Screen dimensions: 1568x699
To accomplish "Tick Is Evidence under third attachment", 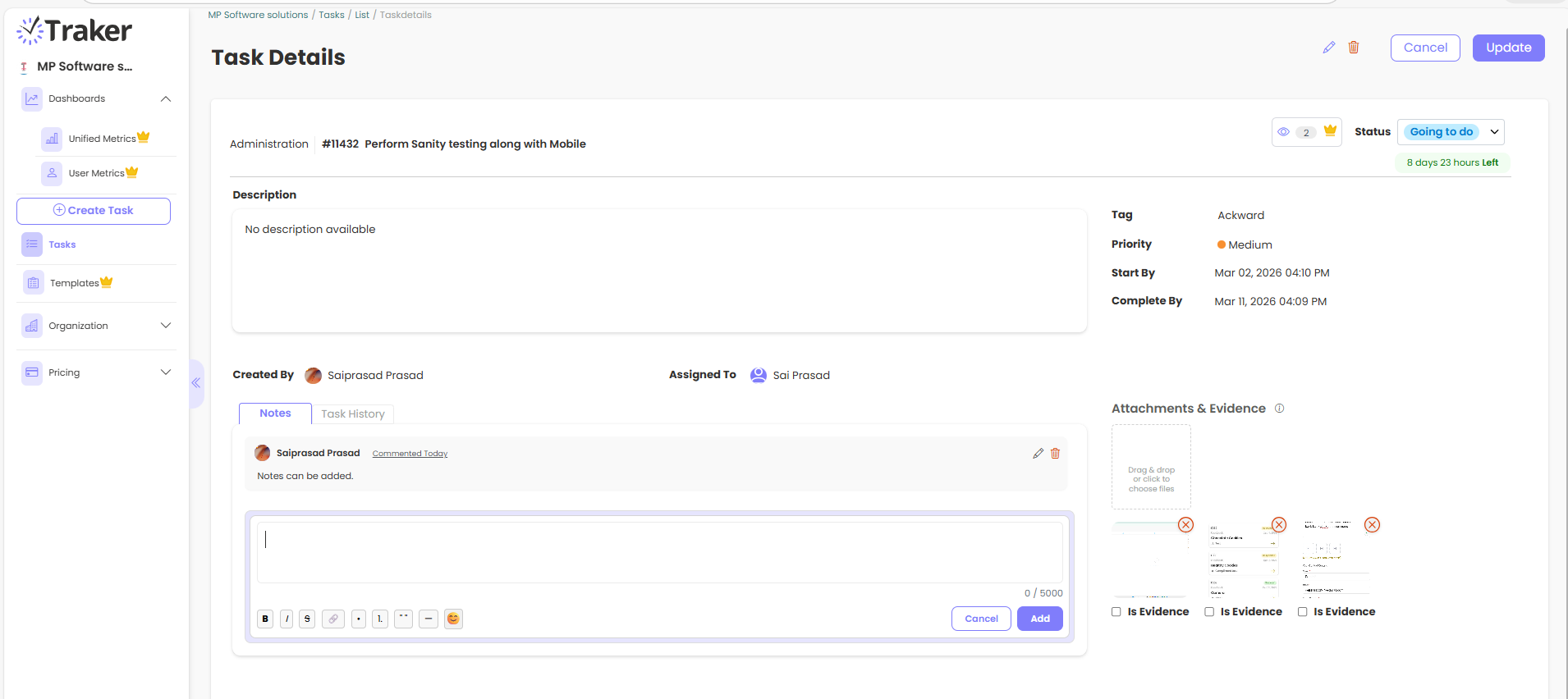I will coord(1302,612).
